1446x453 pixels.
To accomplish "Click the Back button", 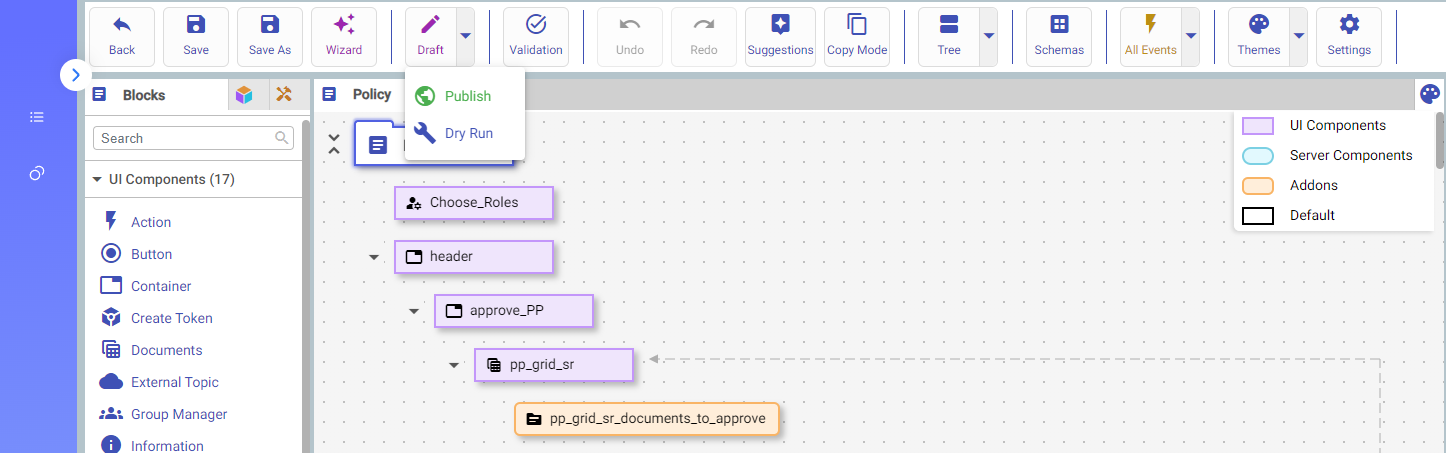I will (x=122, y=37).
